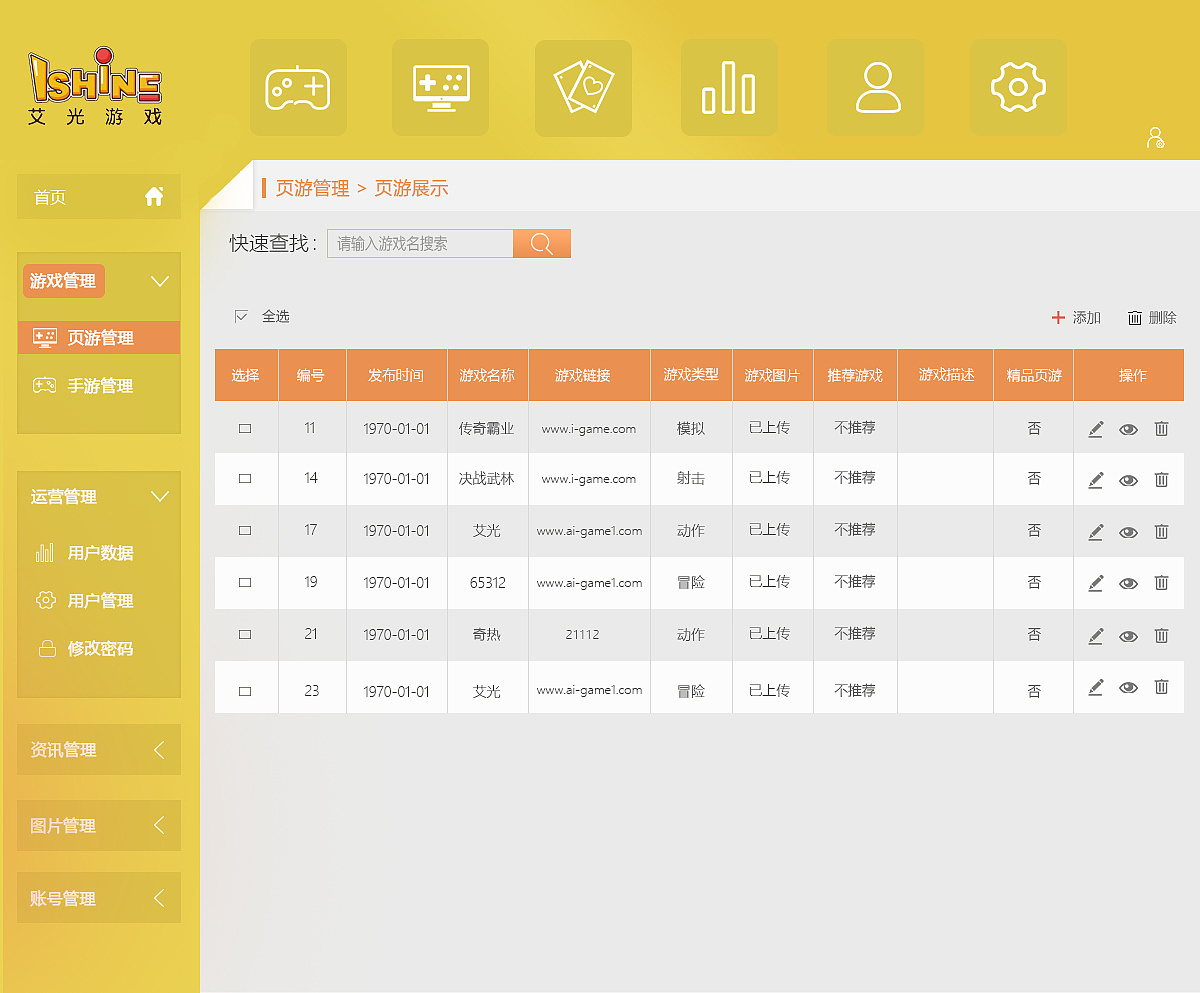This screenshot has height=993, width=1200.
Task: Check the 全选 select-all checkbox
Action: (241, 315)
